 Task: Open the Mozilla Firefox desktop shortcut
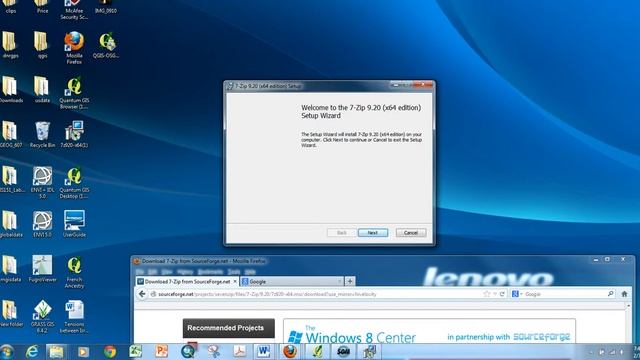pyautogui.click(x=74, y=48)
